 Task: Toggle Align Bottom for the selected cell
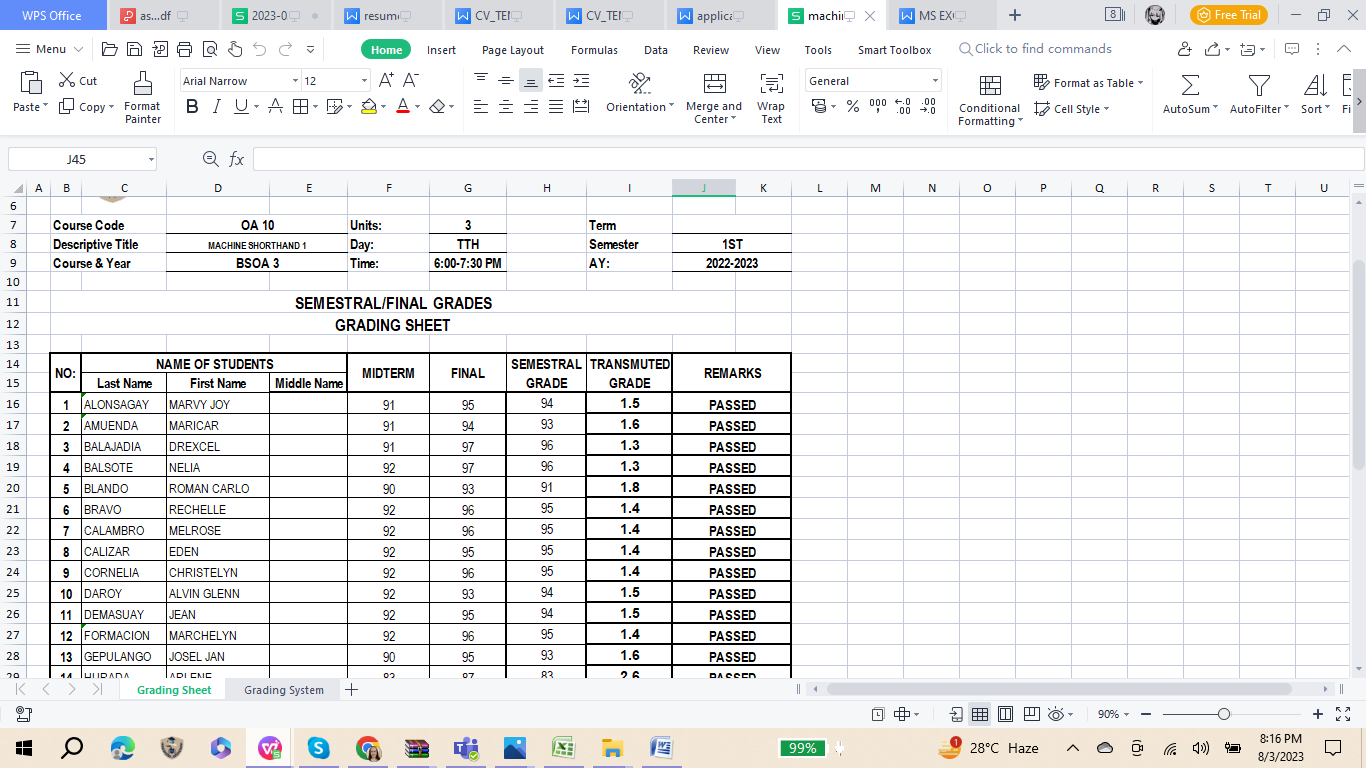coord(531,81)
